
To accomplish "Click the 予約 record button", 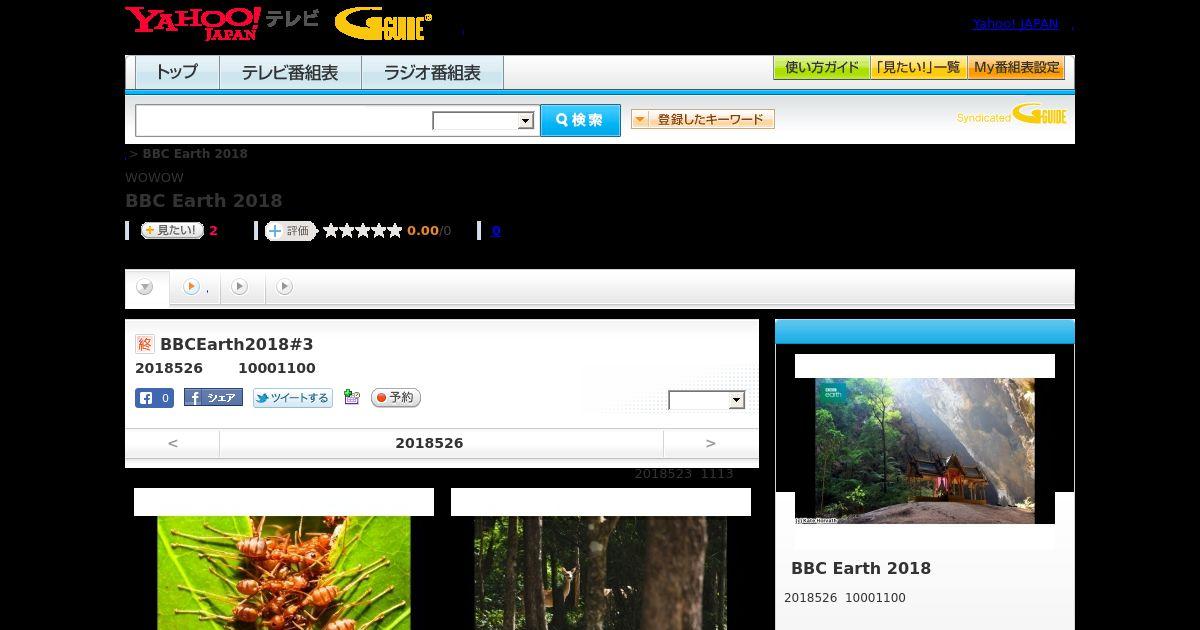I will [x=396, y=398].
